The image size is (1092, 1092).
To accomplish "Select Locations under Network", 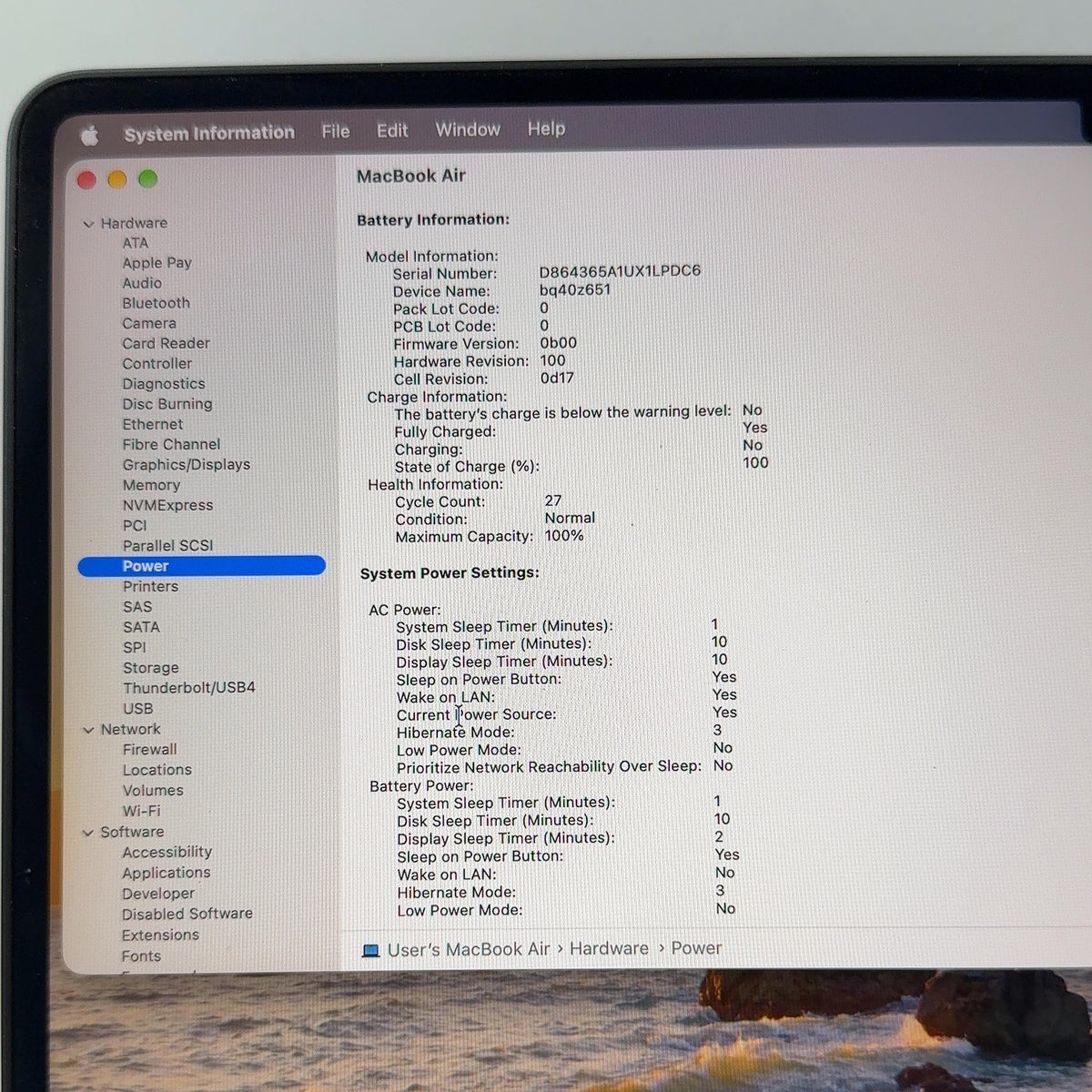I will (x=157, y=770).
